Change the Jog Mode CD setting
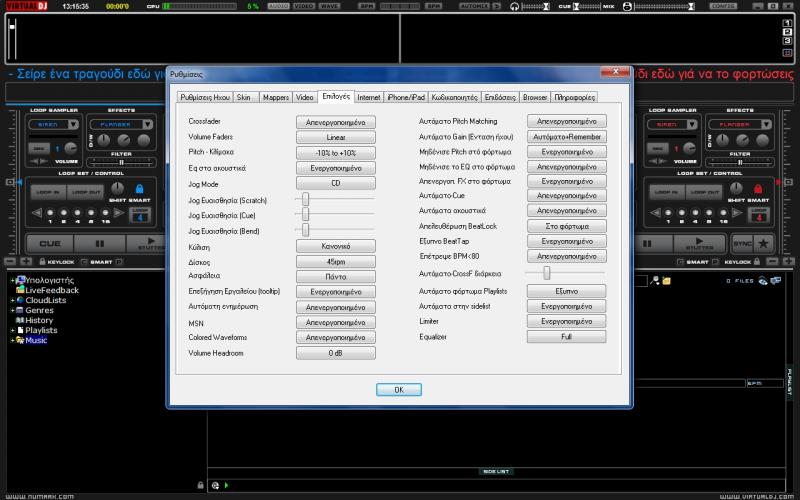This screenshot has width=800, height=500. pos(336,183)
